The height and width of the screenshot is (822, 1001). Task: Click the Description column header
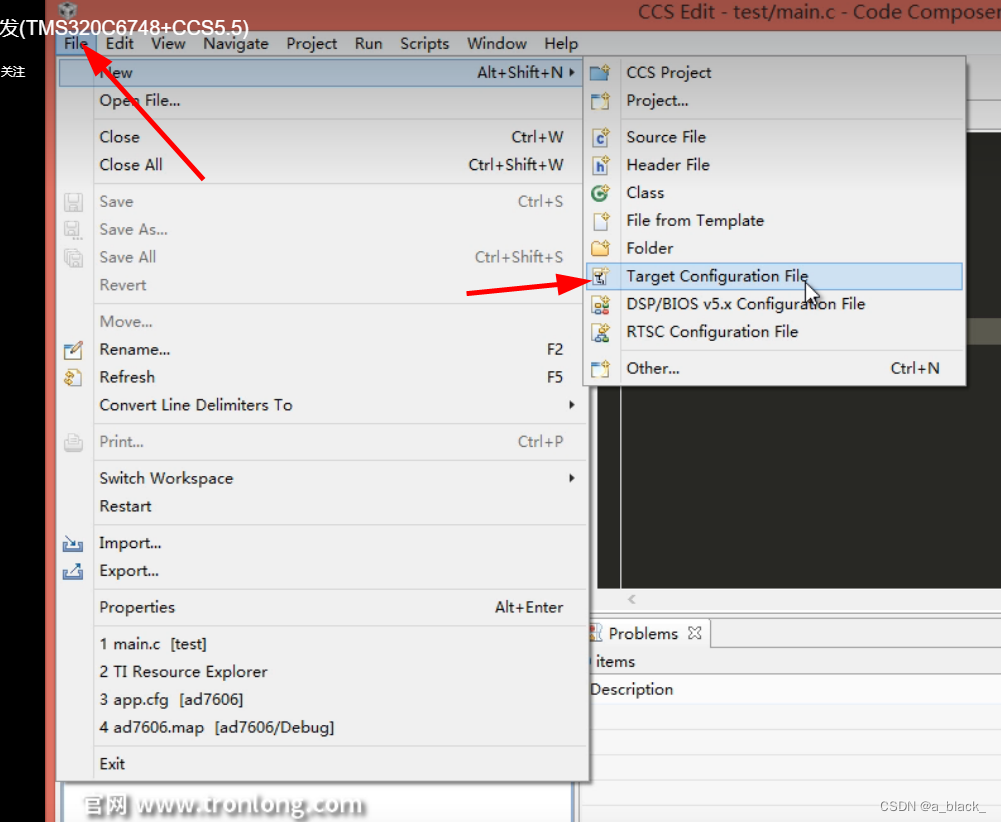[x=632, y=690]
